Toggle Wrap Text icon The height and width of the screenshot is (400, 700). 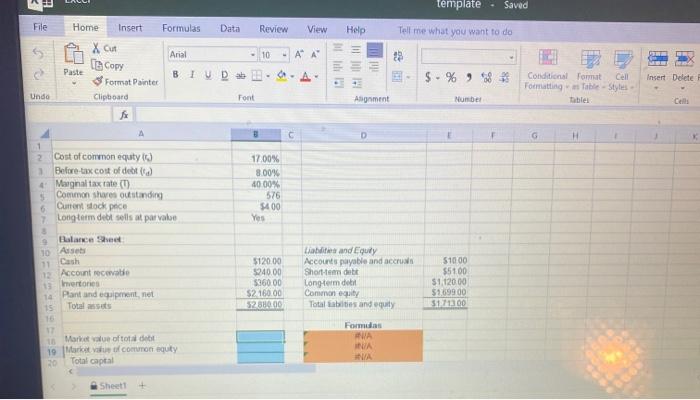point(398,56)
